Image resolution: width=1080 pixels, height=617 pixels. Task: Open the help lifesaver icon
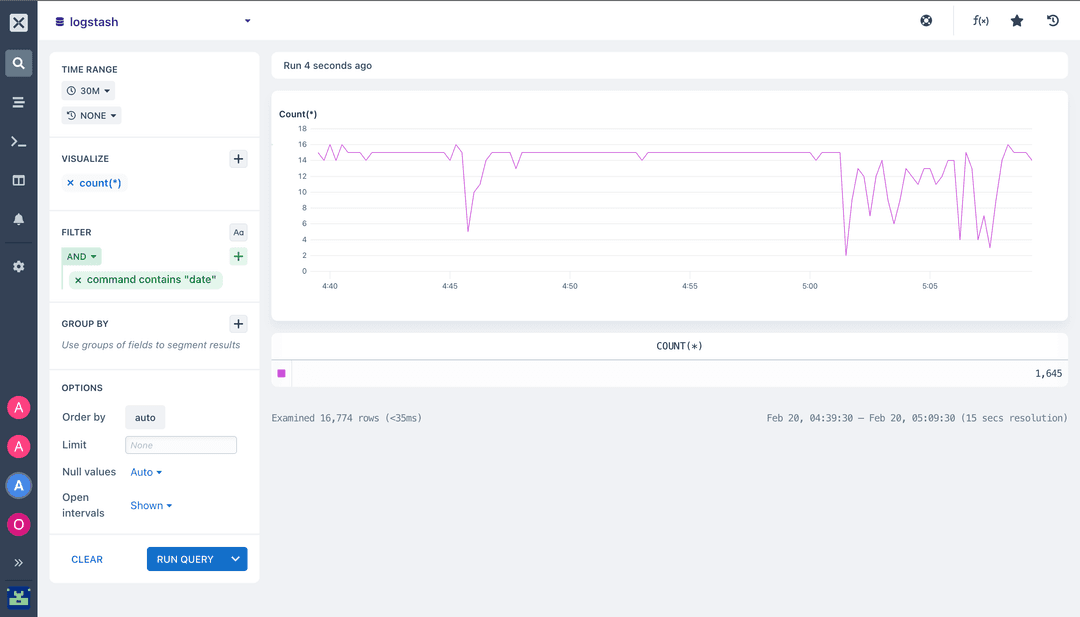tap(925, 20)
